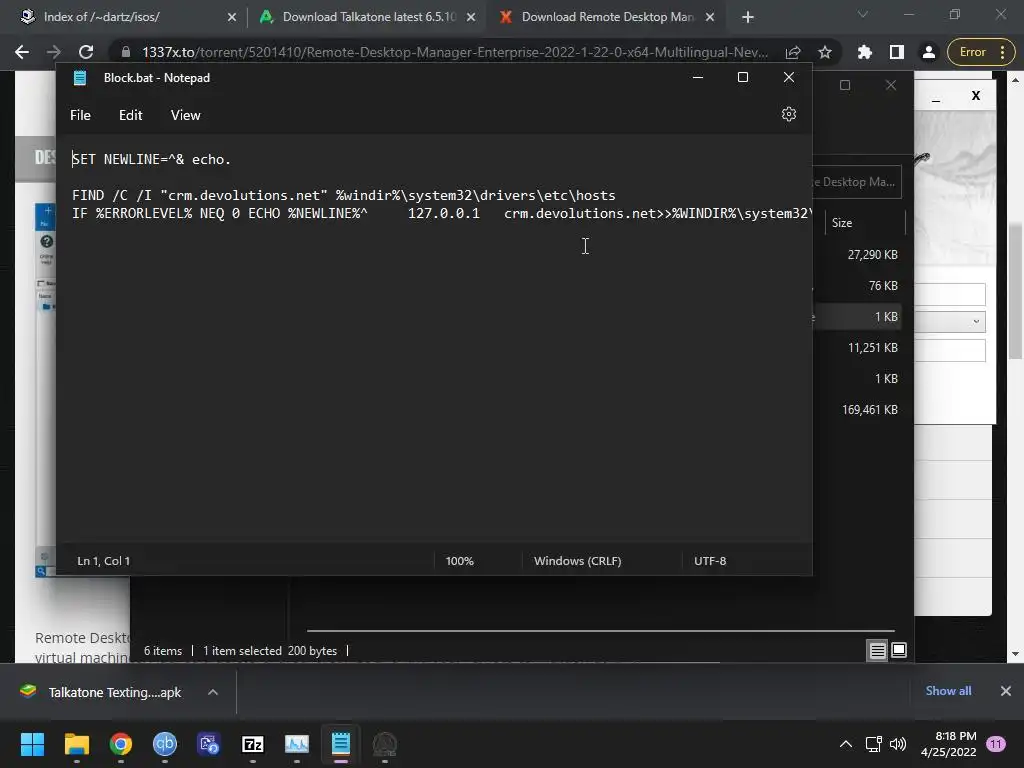The height and width of the screenshot is (768, 1024).
Task: Open 7-Zip from taskbar
Action: (x=253, y=744)
